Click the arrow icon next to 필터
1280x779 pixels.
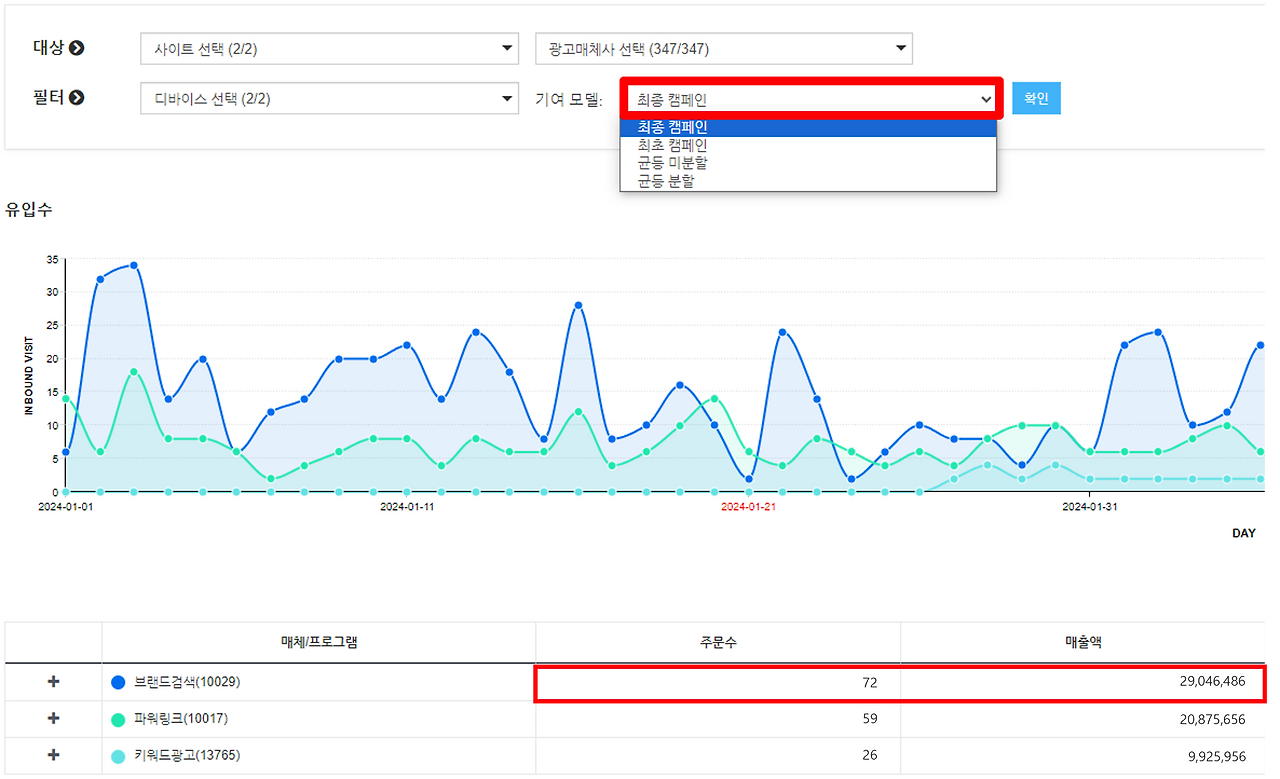[x=76, y=98]
